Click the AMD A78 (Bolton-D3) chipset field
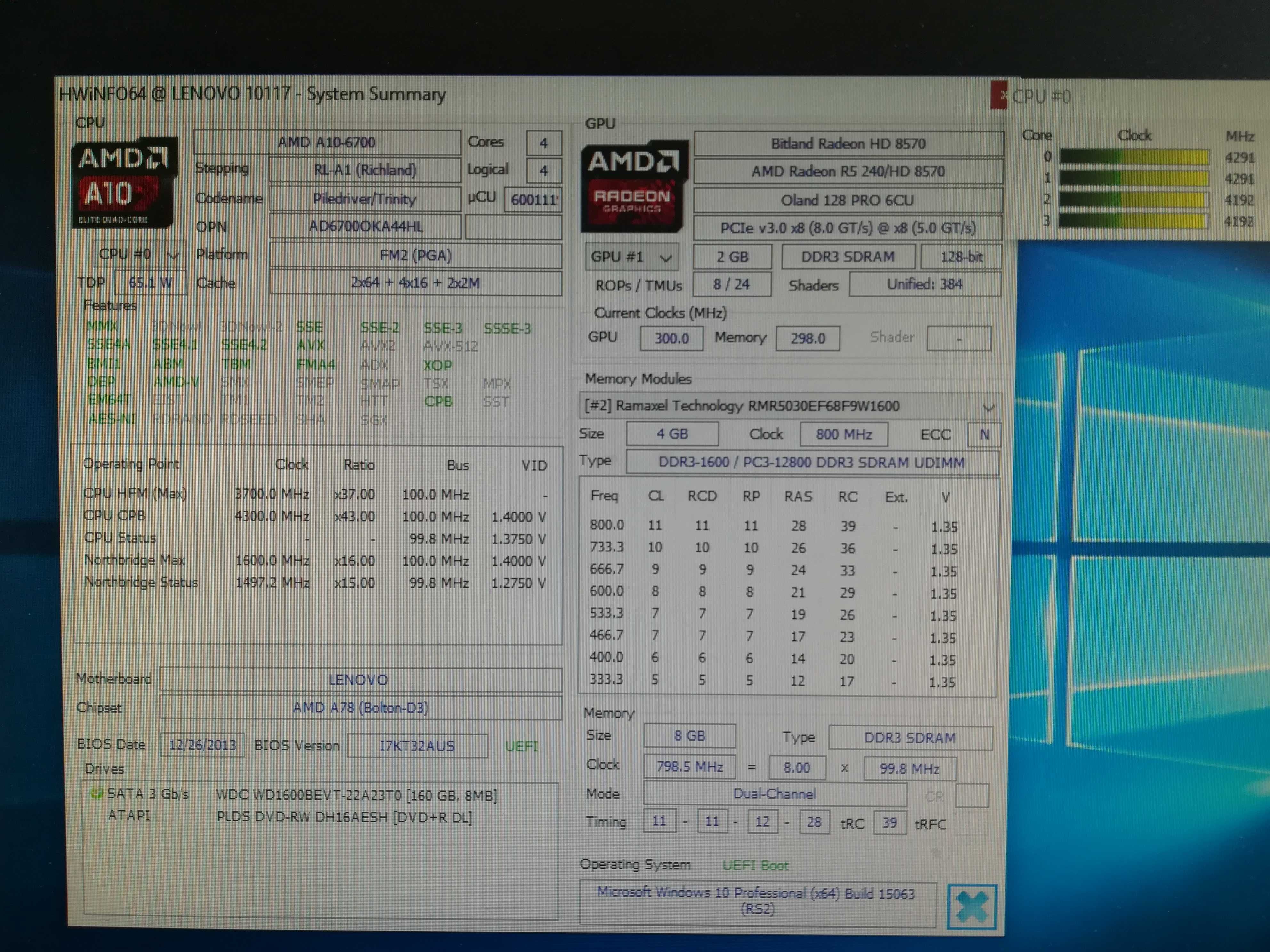Screen dimensions: 1270x952 pos(360,708)
